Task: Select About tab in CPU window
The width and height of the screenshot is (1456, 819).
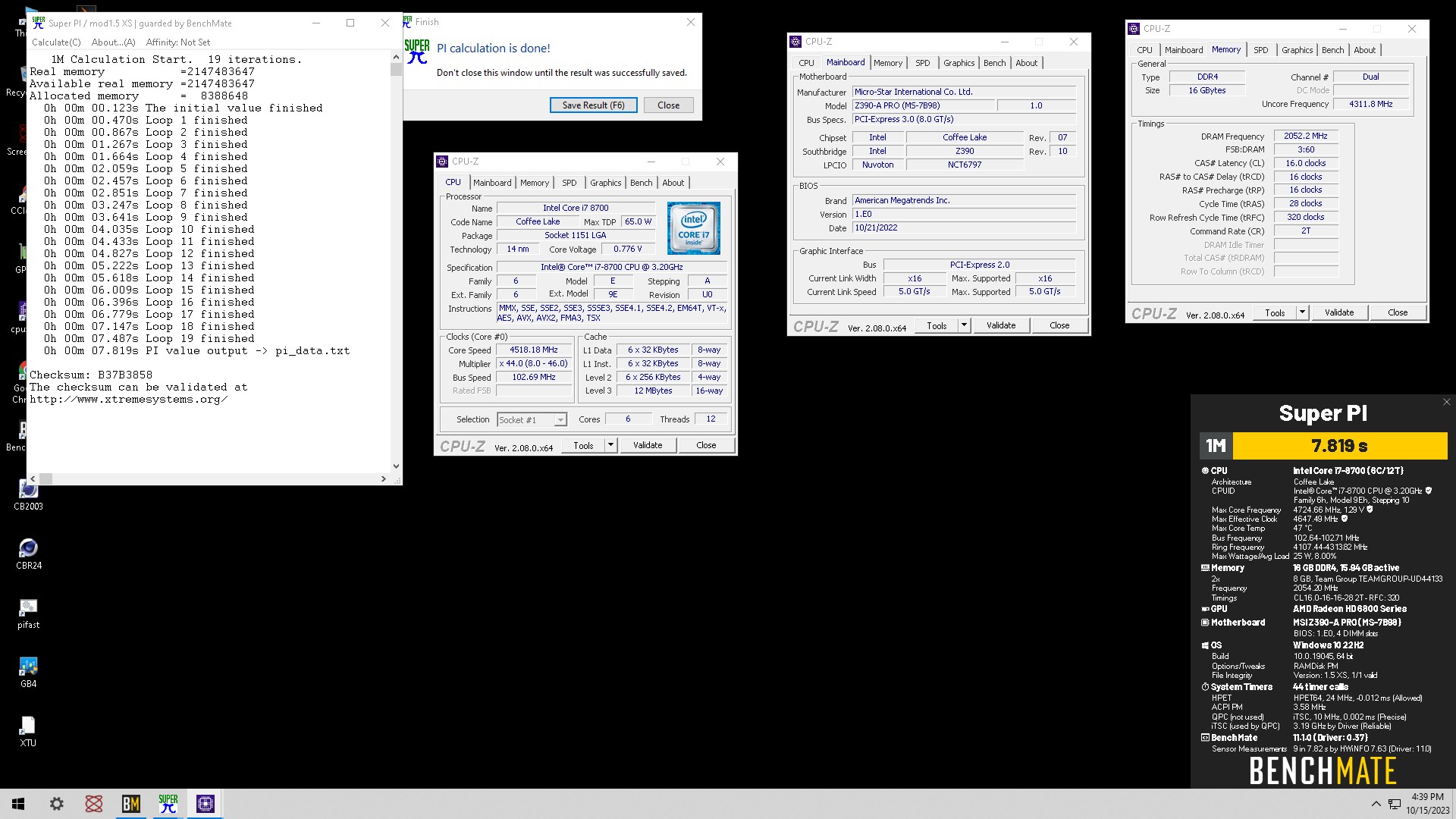Action: [673, 183]
